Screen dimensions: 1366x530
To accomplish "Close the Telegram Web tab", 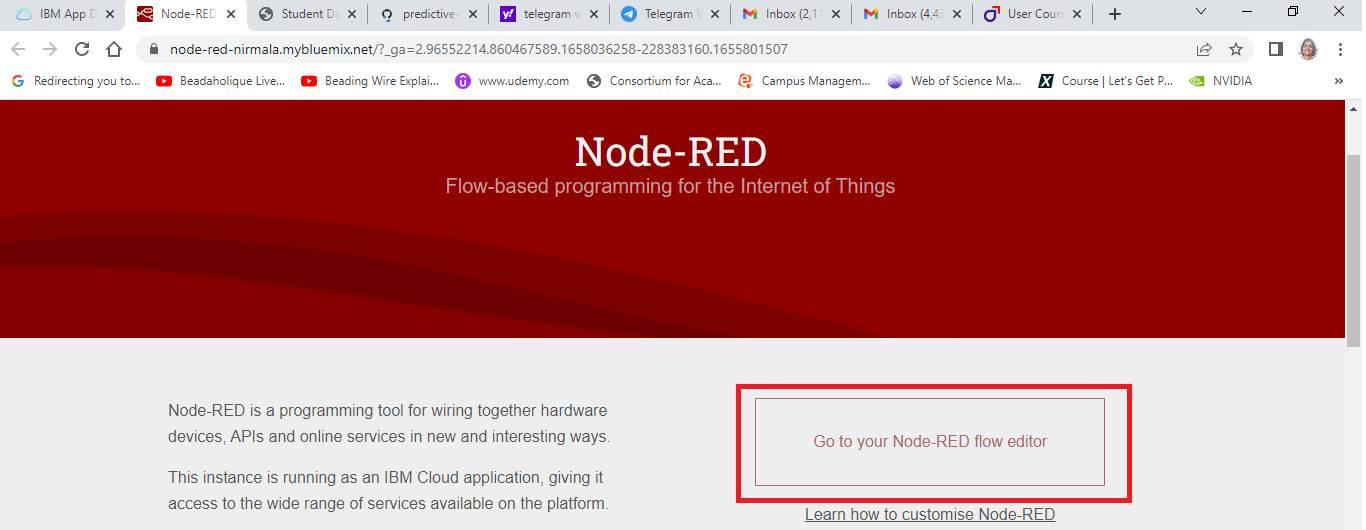I will click(715, 14).
